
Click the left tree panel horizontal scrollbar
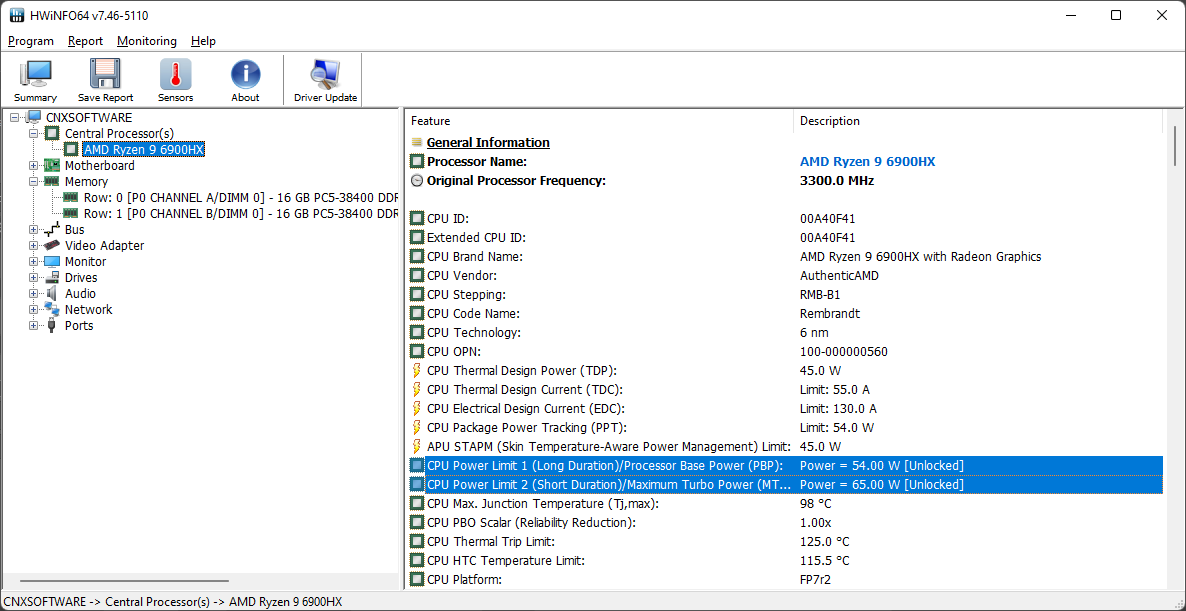125,581
